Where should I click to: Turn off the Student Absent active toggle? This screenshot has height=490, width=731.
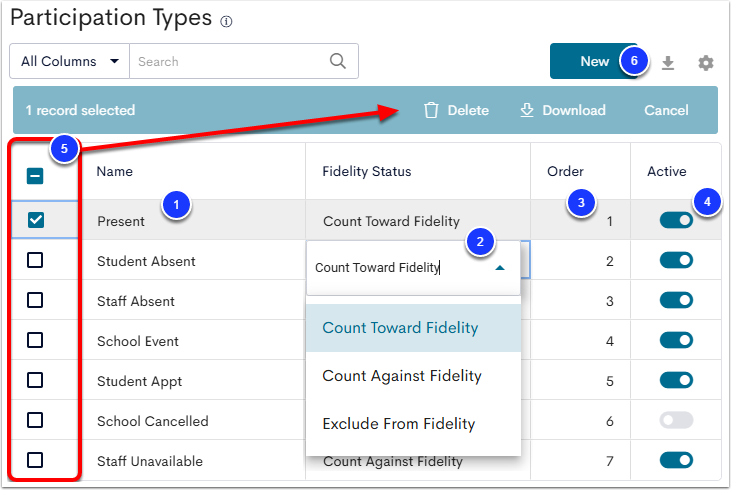tap(676, 260)
